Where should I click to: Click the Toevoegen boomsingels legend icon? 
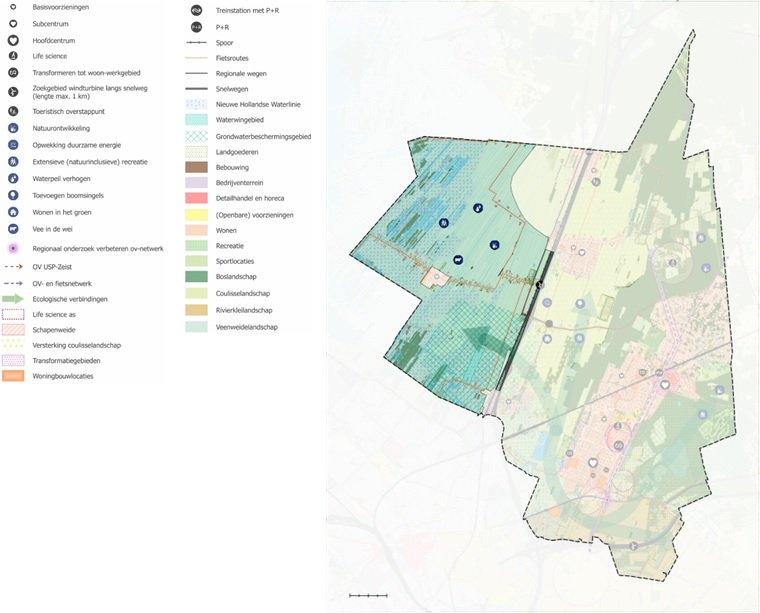click(x=13, y=195)
